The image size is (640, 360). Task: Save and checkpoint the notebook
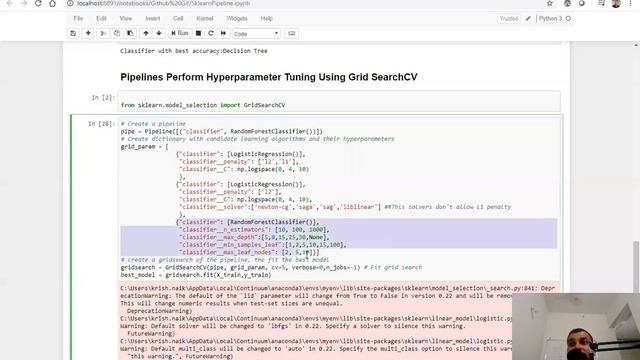[x=73, y=33]
